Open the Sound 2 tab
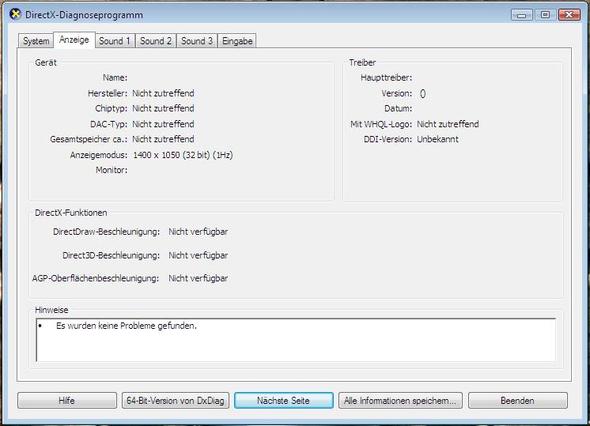The image size is (590, 426). point(156,41)
